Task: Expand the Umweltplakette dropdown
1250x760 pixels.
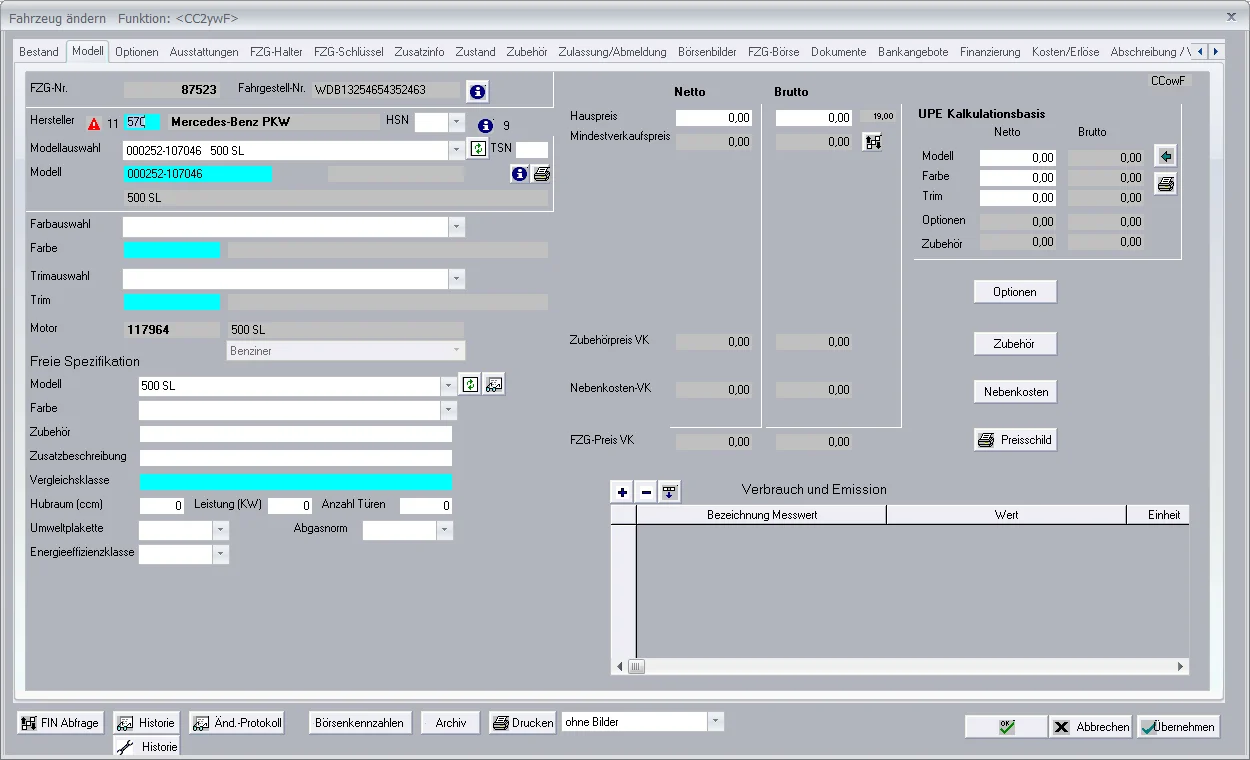Action: pos(221,530)
